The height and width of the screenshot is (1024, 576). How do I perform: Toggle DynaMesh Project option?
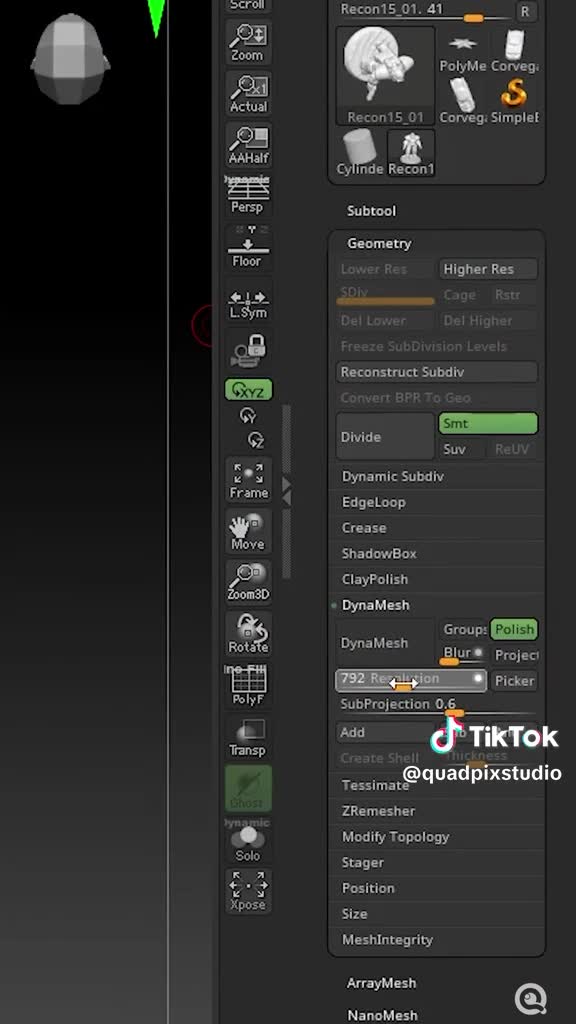tap(515, 655)
